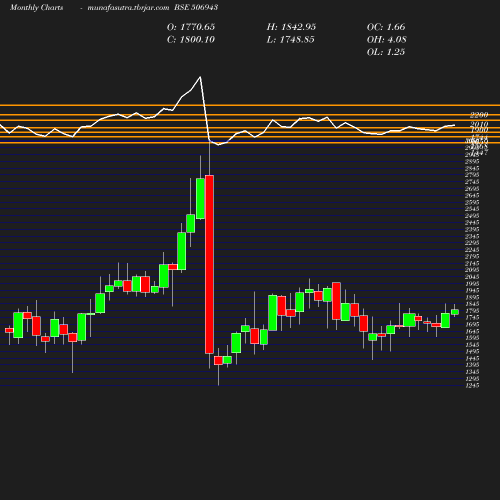Select the close value 'C: 1800.10'
Image resolution: width=500 pixels, height=500 pixels.
tap(191, 40)
